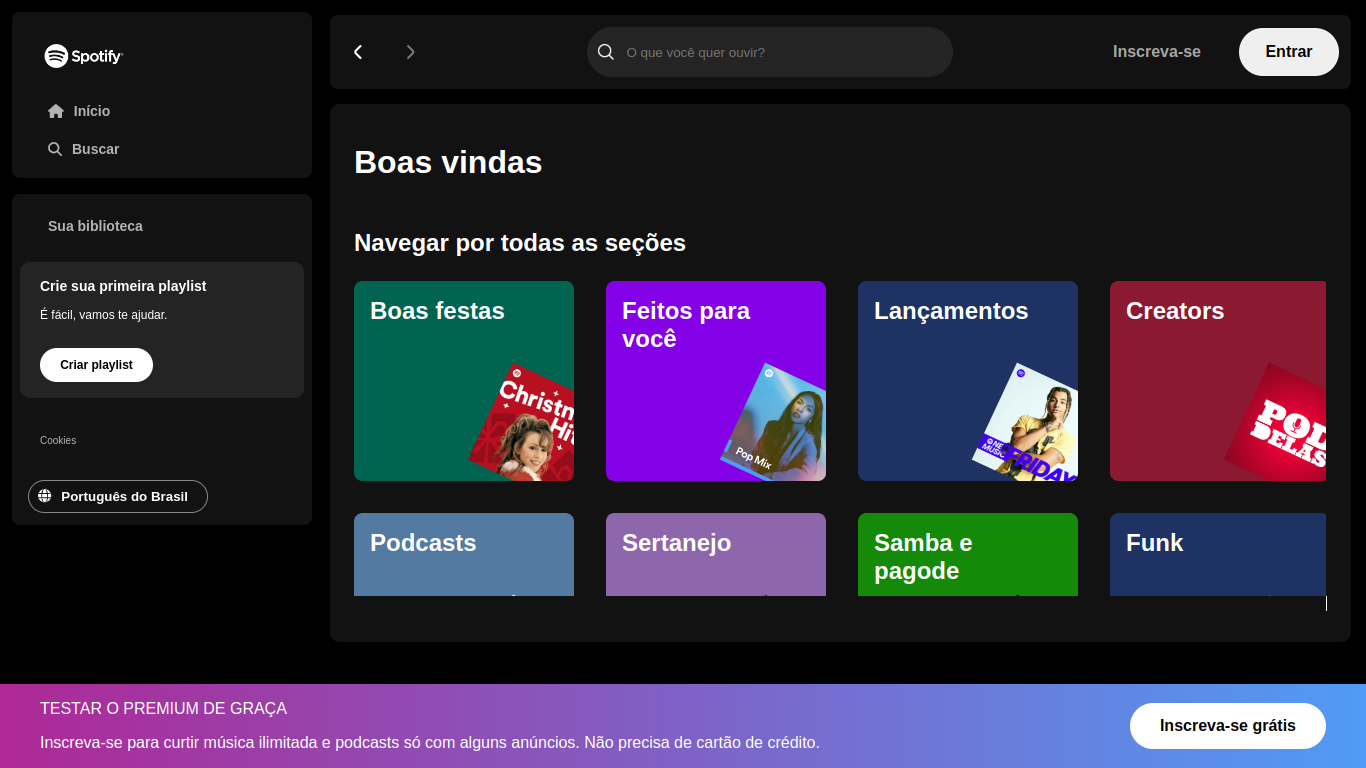Screen dimensions: 1366x768
Task: Focus the 'O que você quer ouvir?' search field
Action: pyautogui.click(x=770, y=52)
